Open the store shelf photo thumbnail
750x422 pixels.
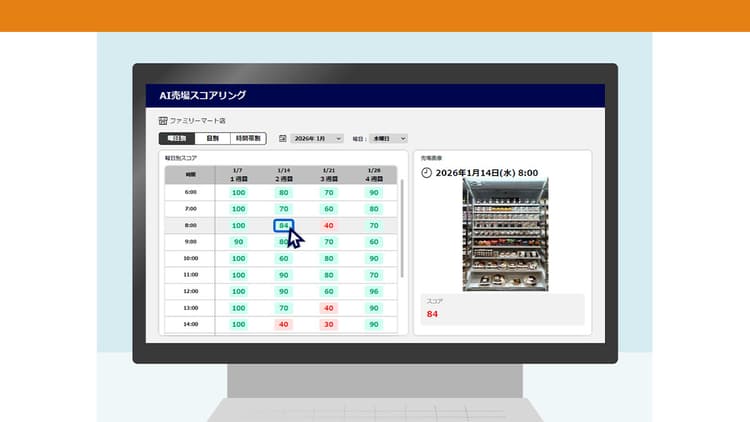[x=505, y=234]
